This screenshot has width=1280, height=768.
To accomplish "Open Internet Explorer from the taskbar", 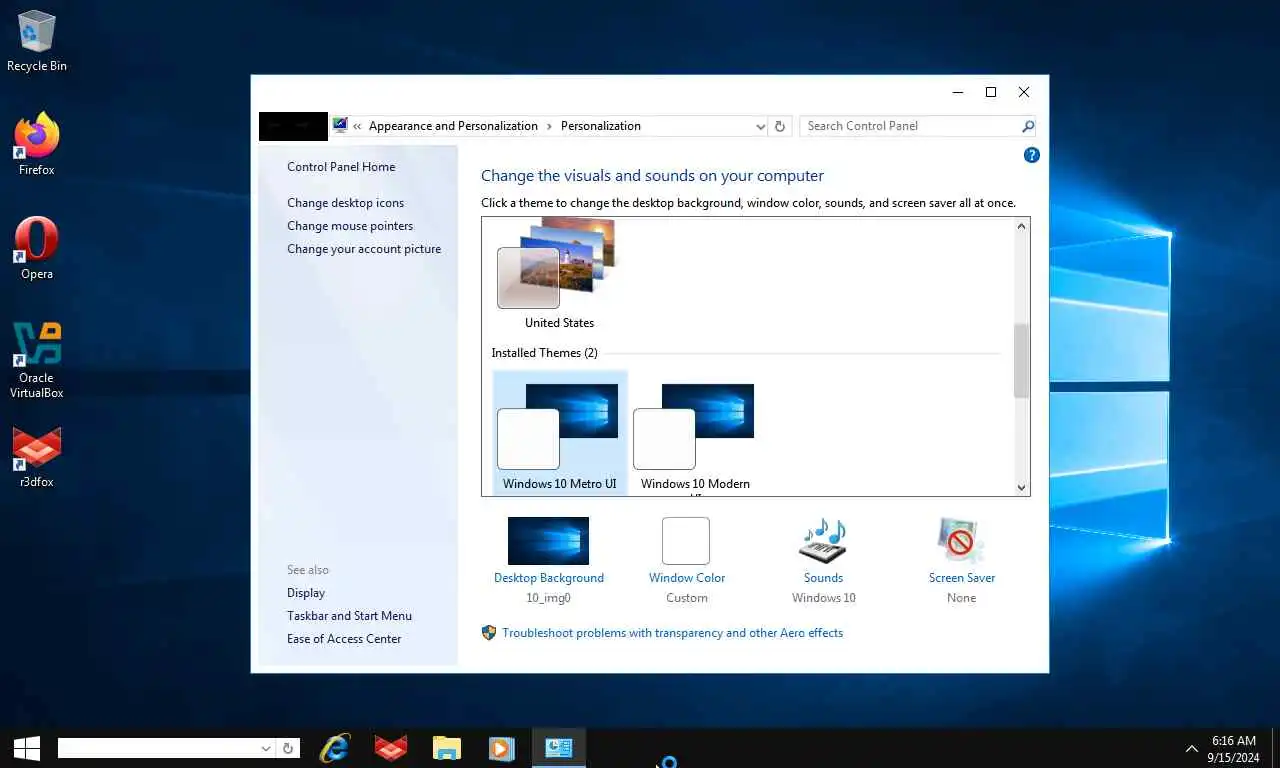I will point(335,748).
